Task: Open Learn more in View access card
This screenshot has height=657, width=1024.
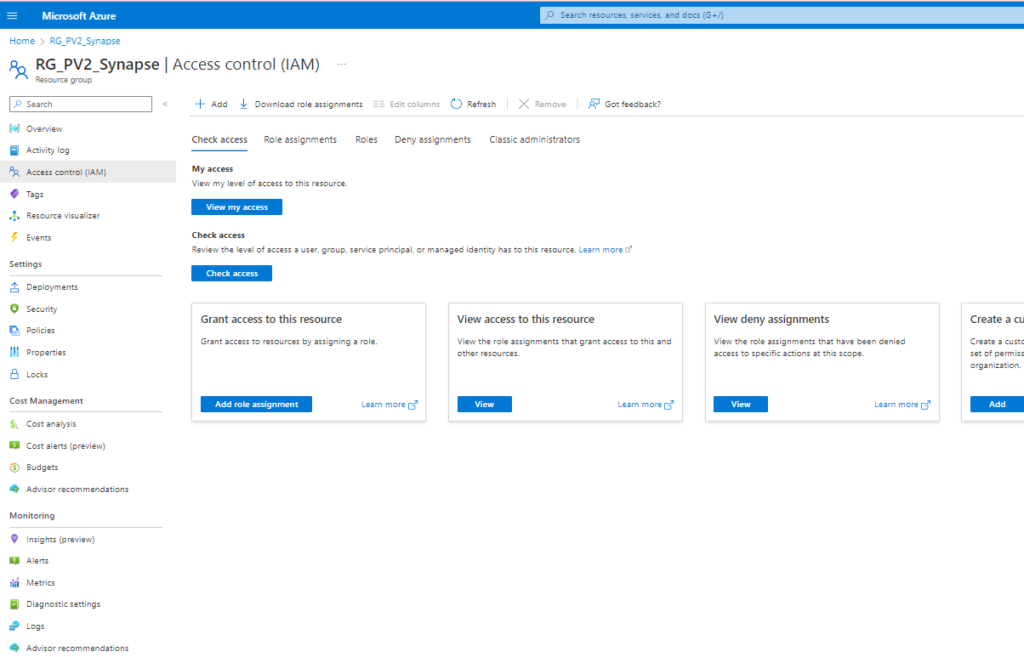Action: click(646, 404)
